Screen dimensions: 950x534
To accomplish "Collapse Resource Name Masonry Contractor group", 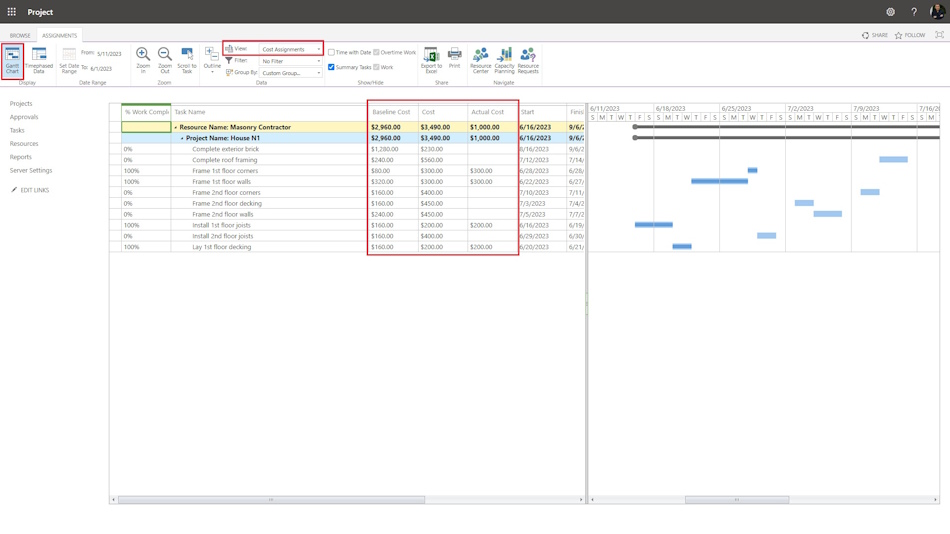I will (176, 127).
